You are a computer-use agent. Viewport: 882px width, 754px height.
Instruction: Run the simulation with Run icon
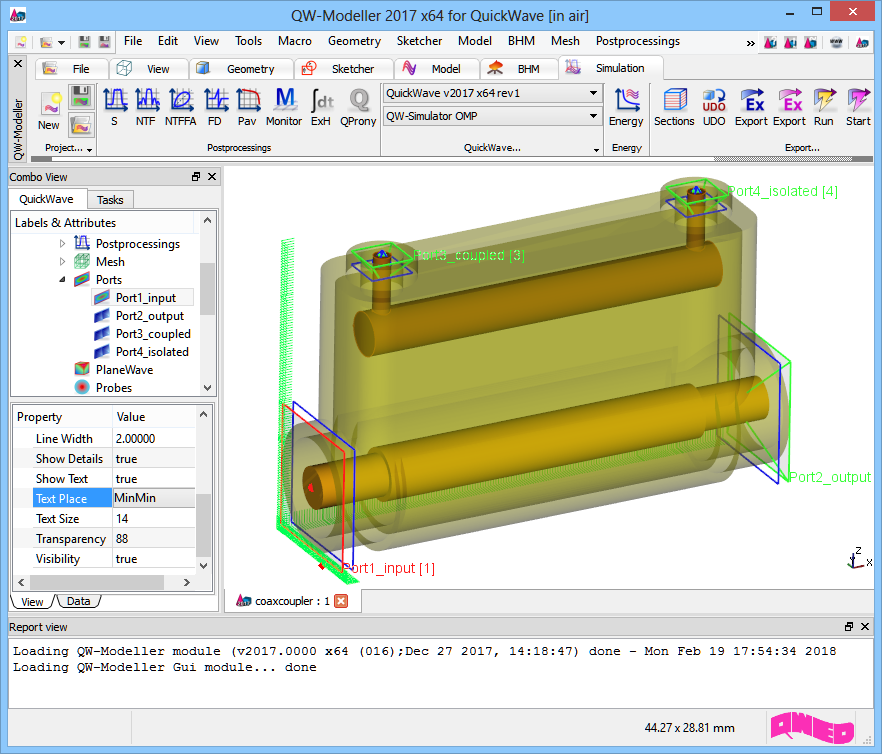coord(823,106)
